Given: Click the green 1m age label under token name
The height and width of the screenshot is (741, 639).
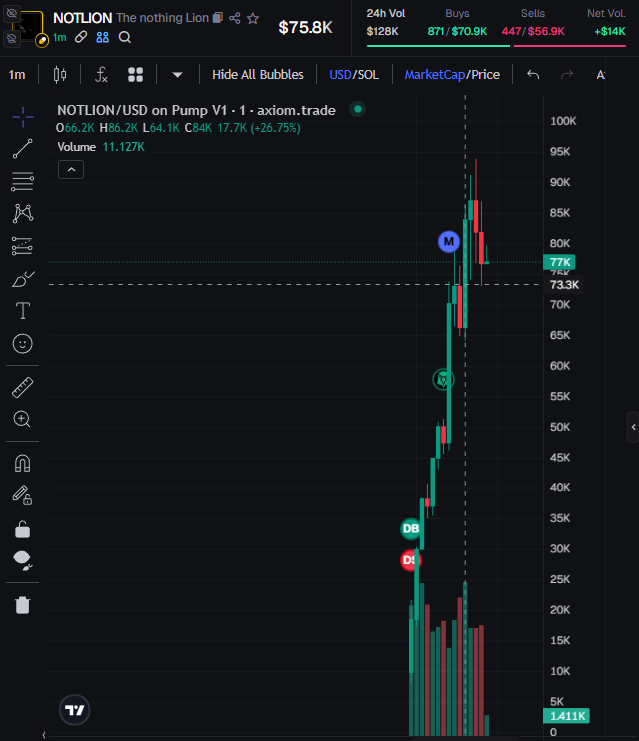Looking at the screenshot, I should click(x=60, y=37).
